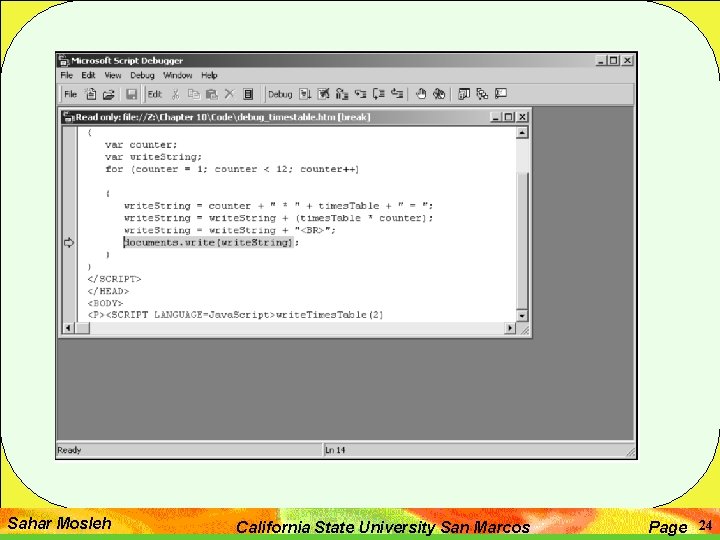Click the Select All toolbar icon
Image resolution: width=720 pixels, height=540 pixels.
click(x=248, y=94)
